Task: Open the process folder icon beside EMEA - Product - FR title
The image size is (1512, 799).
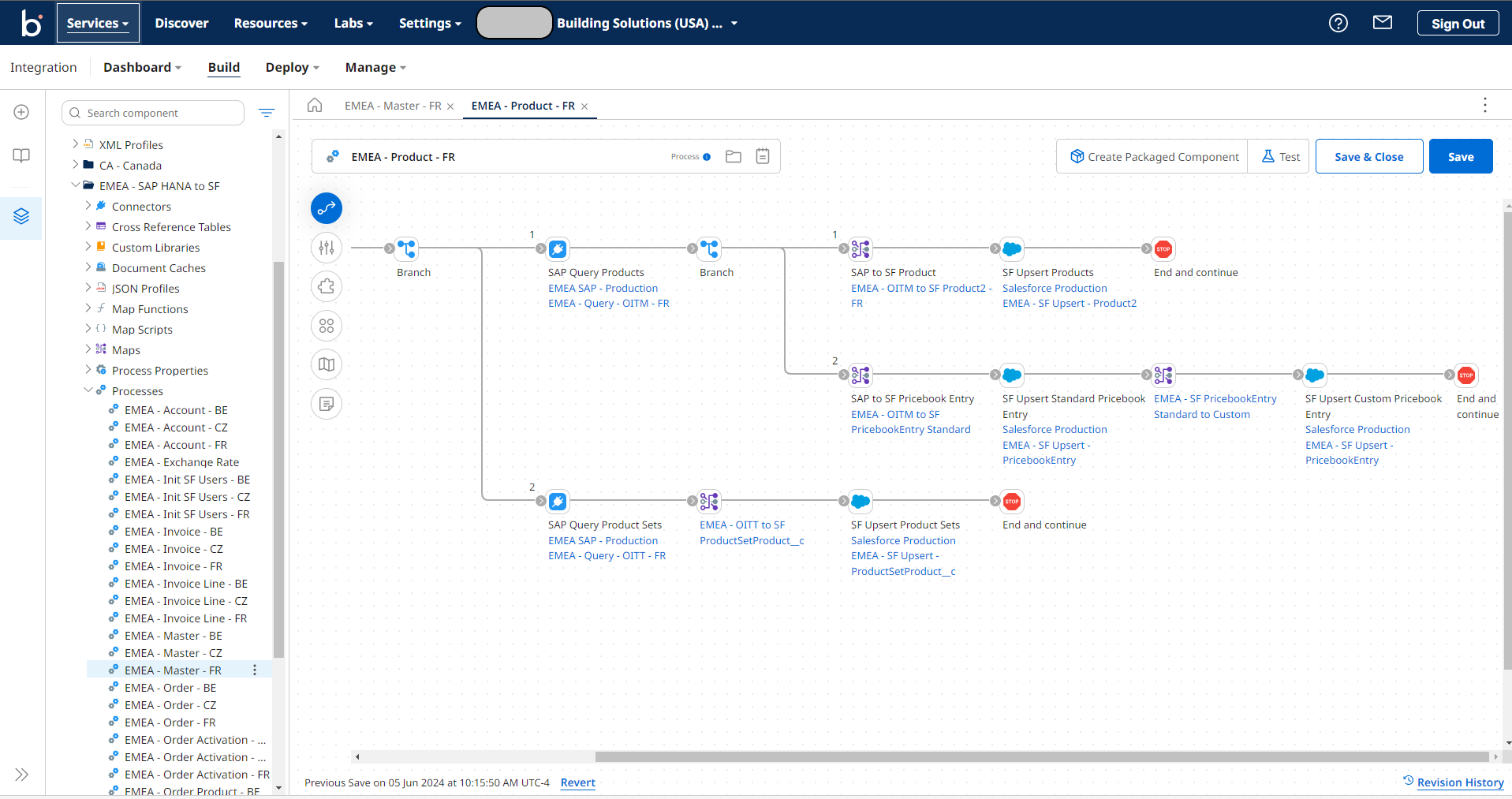Action: tap(733, 156)
